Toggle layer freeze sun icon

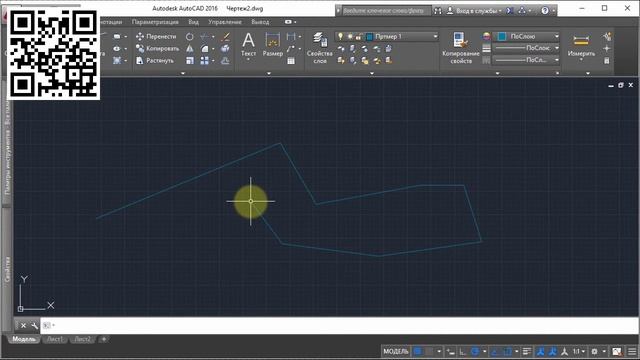[350, 37]
